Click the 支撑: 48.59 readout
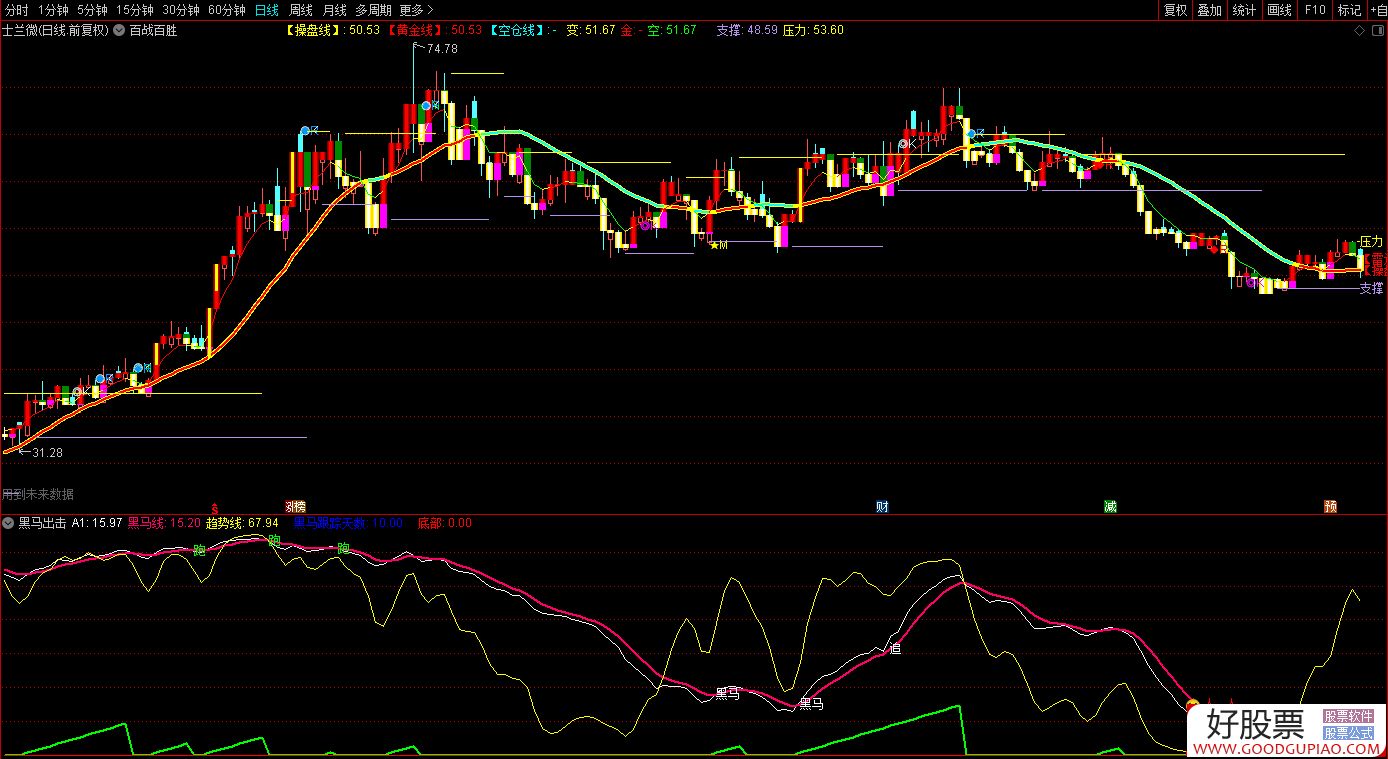The image size is (1388, 759). click(x=747, y=30)
